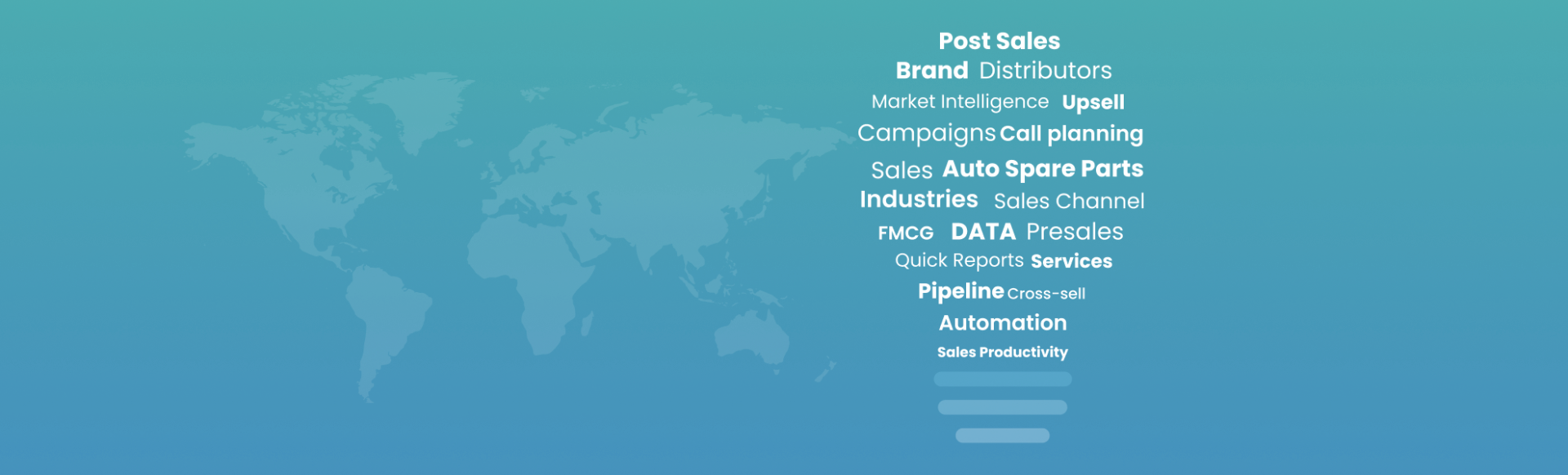Image resolution: width=1568 pixels, height=475 pixels.
Task: Click the Upsell word
Action: click(1093, 103)
